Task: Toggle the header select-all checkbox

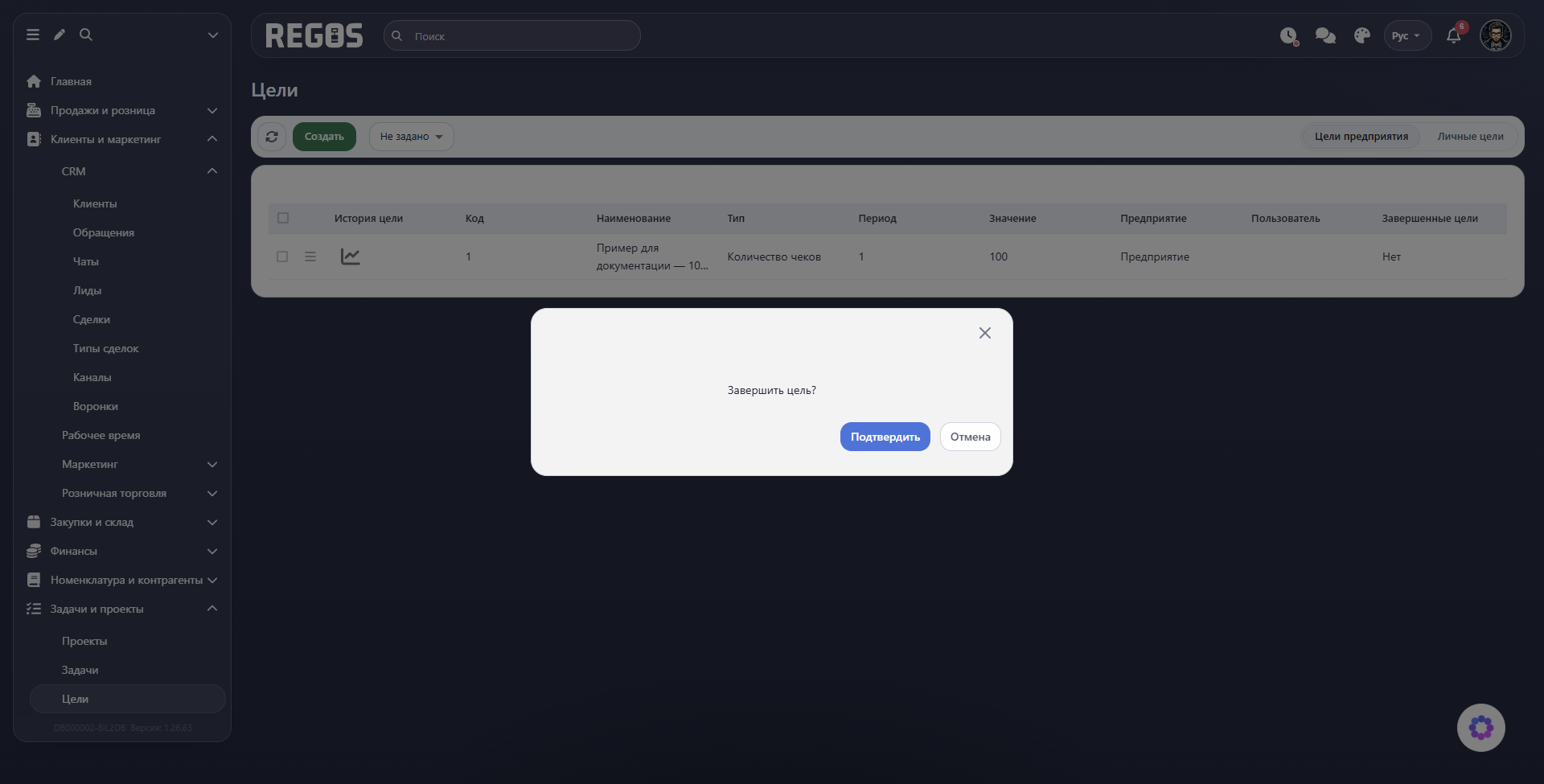Action: 283,218
